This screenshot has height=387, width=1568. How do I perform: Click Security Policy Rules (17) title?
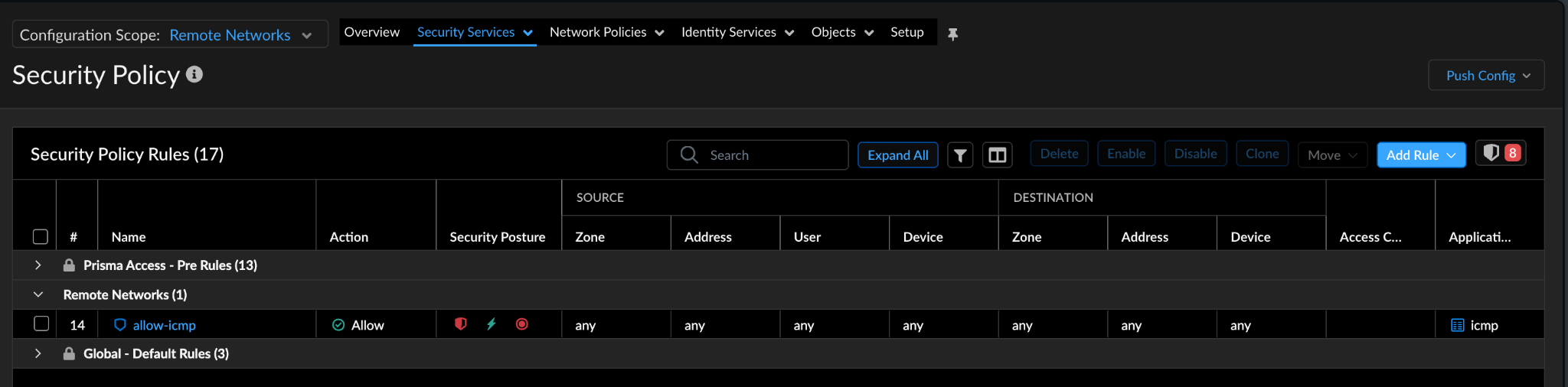127,154
